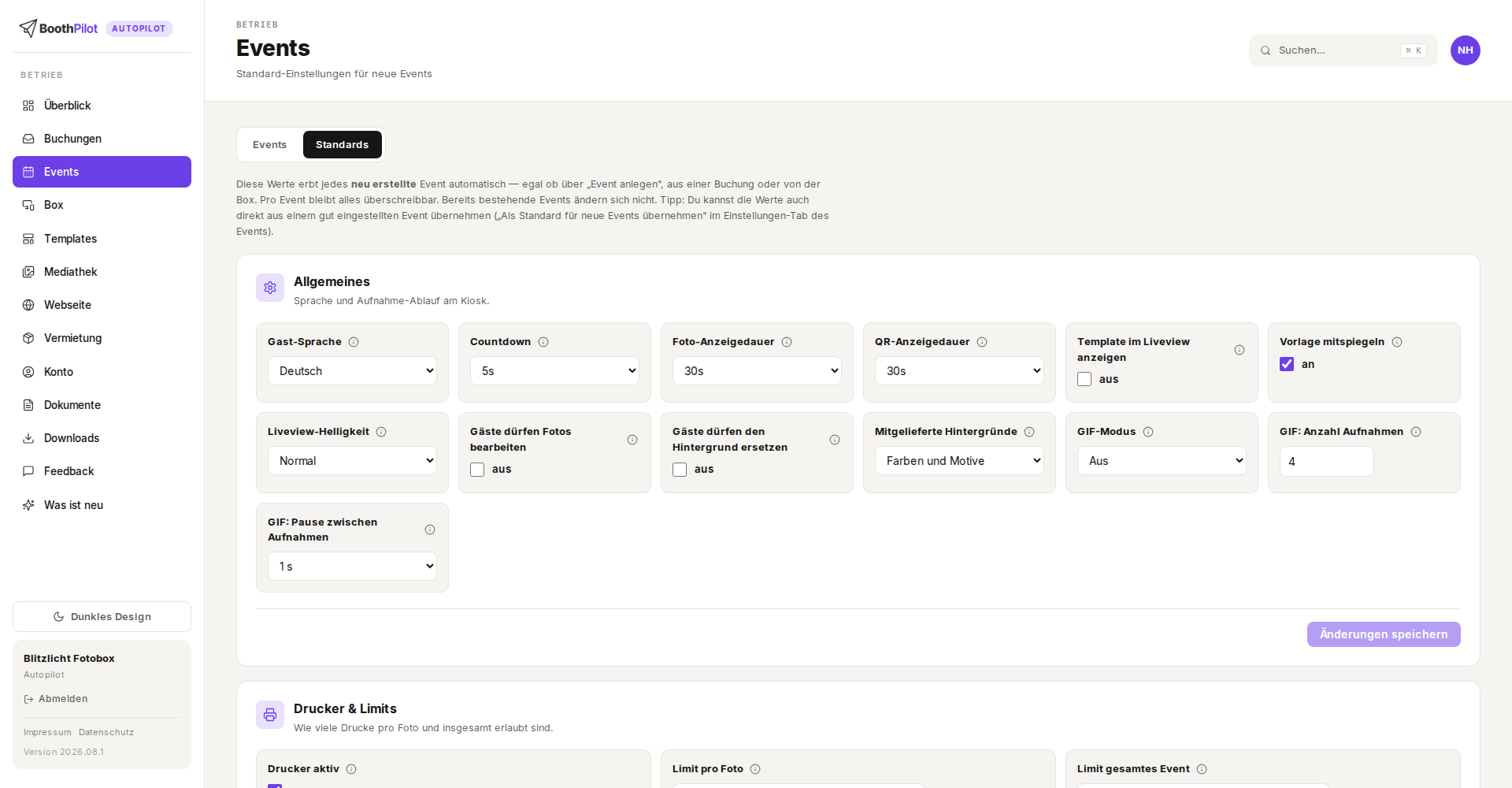Open Mediathek from the sidebar

coord(102,272)
